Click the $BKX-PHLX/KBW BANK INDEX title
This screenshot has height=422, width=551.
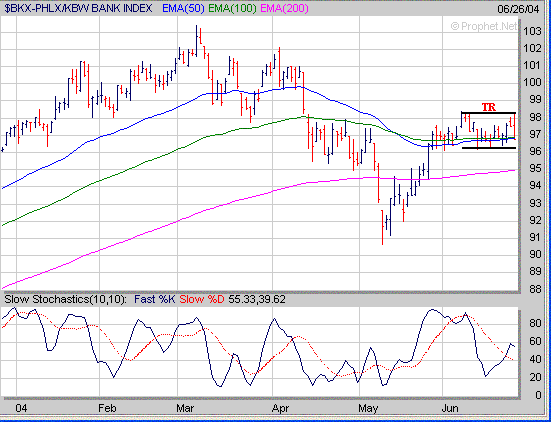[78, 8]
